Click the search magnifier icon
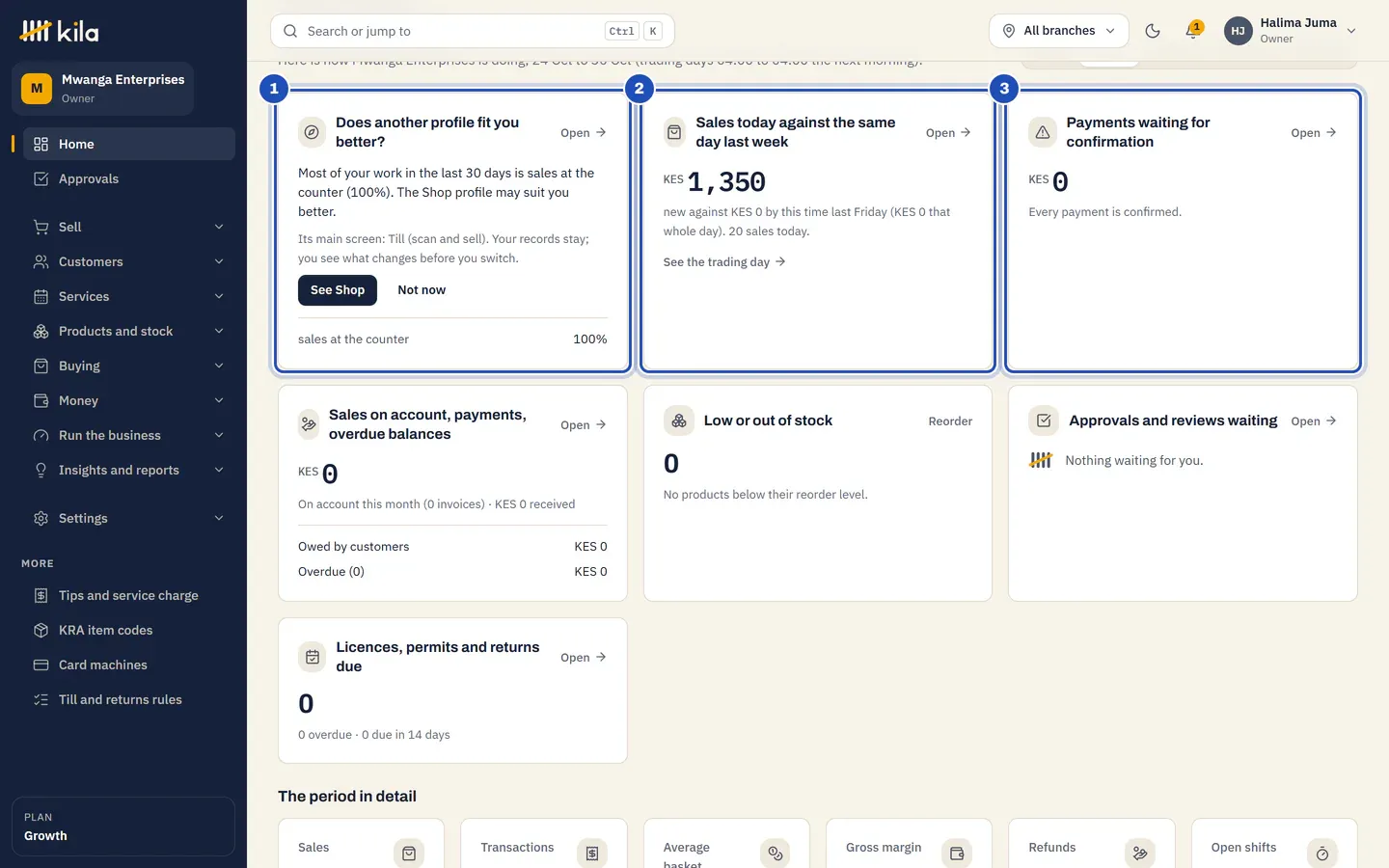The image size is (1389, 868). pos(290,31)
